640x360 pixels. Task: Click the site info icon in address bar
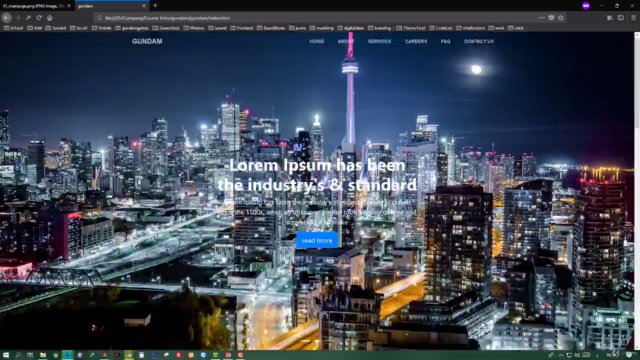(99, 18)
